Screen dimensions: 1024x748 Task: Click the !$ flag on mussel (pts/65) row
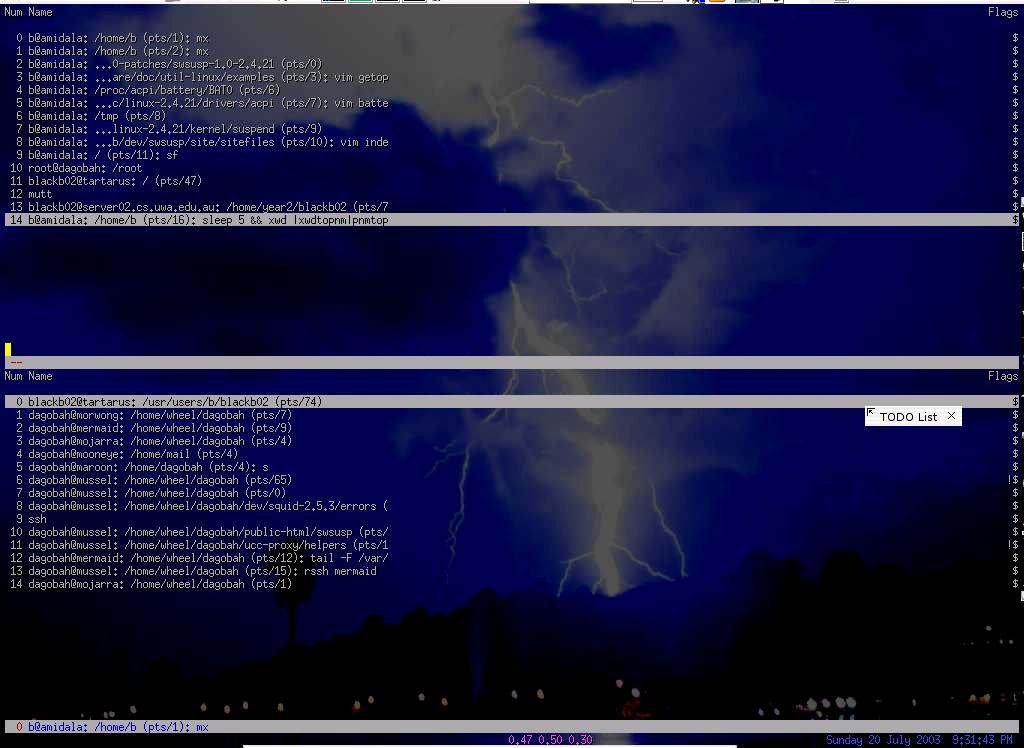point(1013,480)
